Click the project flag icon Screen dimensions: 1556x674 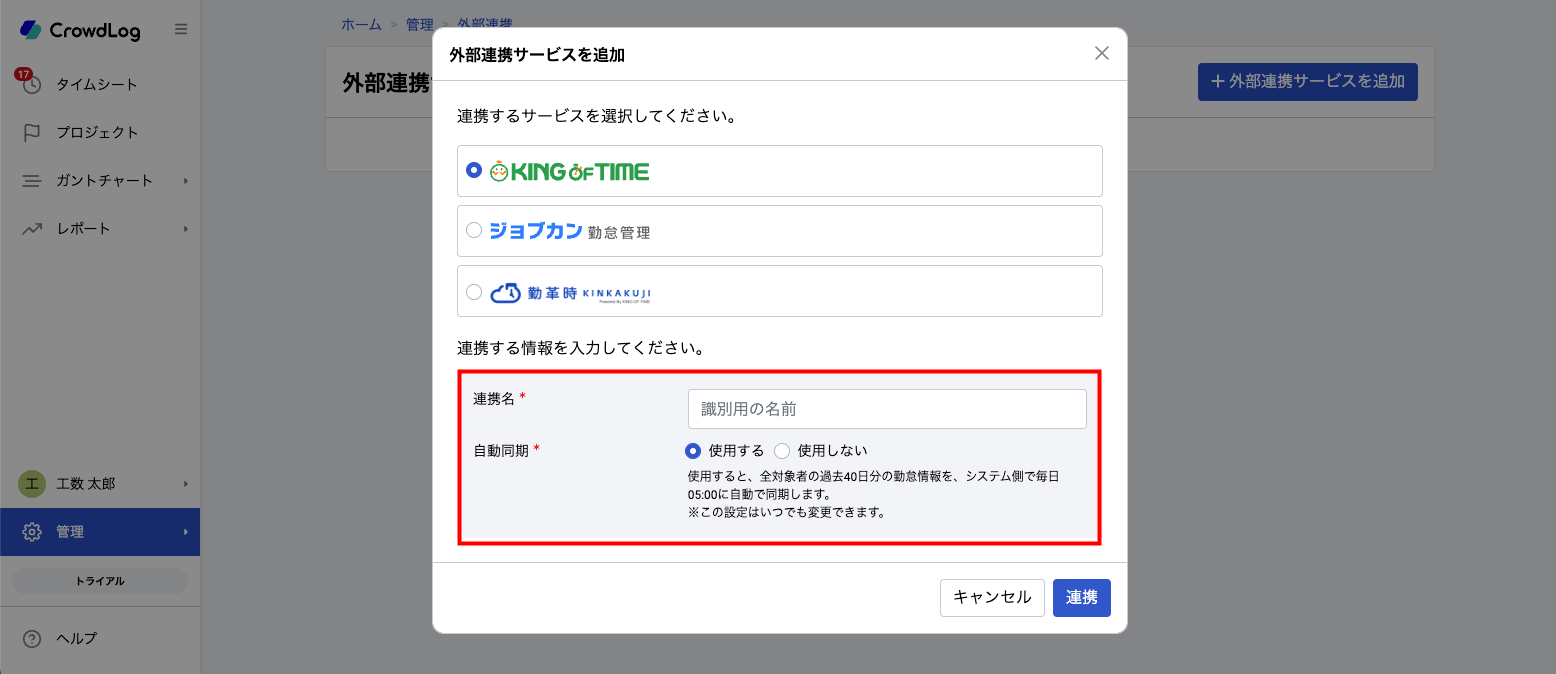click(x=32, y=132)
